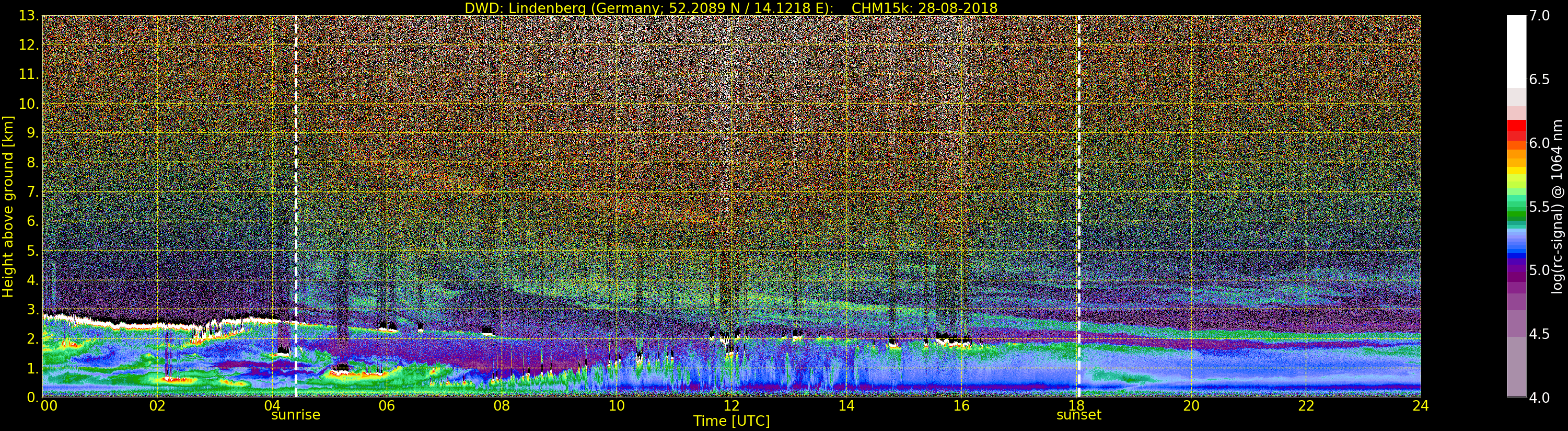Click the colorbar '6.5' value label
The height and width of the screenshot is (431, 1568).
[1539, 80]
